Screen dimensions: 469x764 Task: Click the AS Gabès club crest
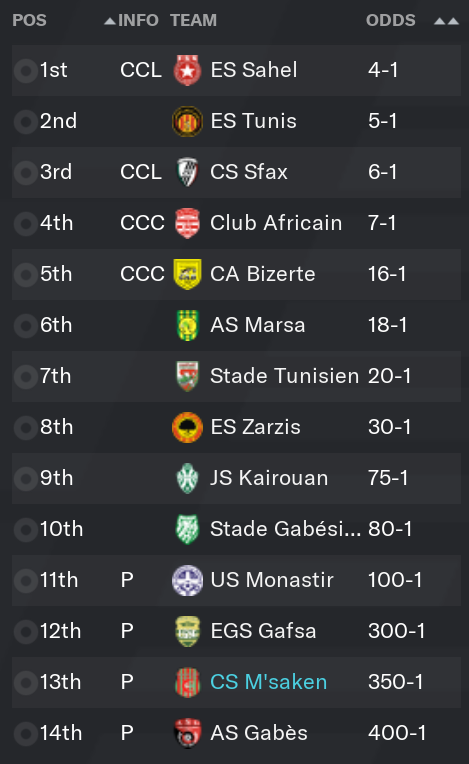coord(187,733)
